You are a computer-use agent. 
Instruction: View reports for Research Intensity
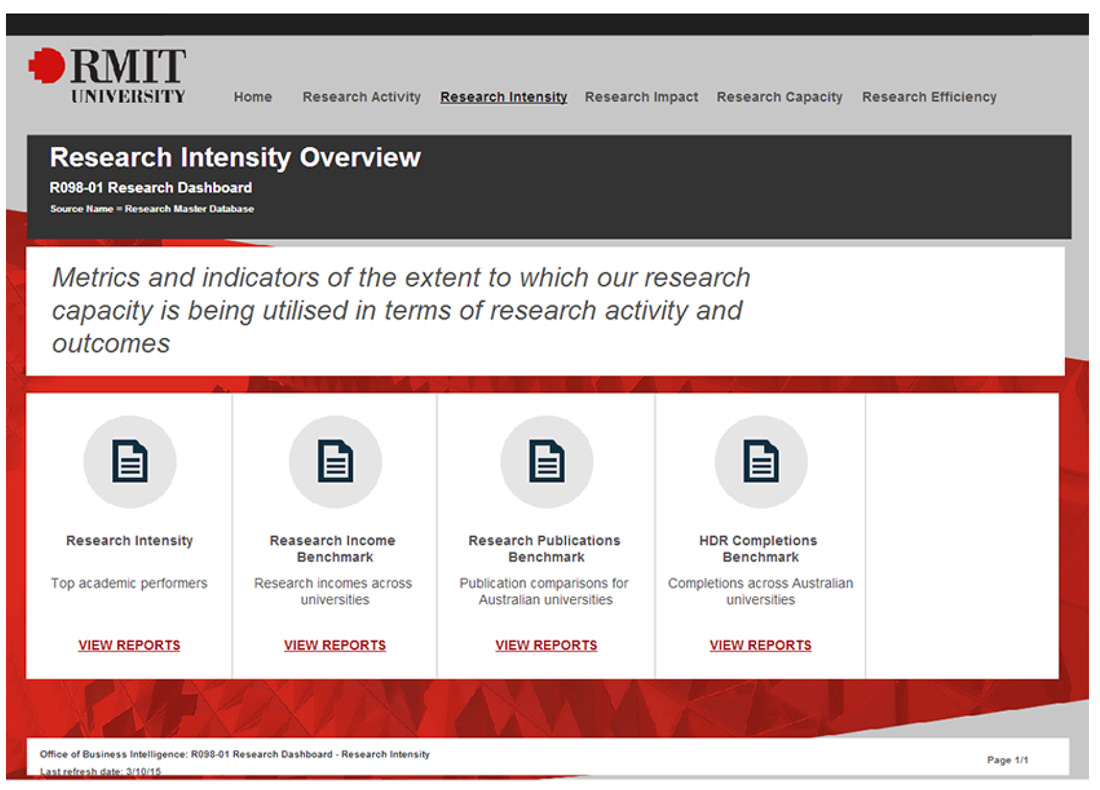point(129,645)
